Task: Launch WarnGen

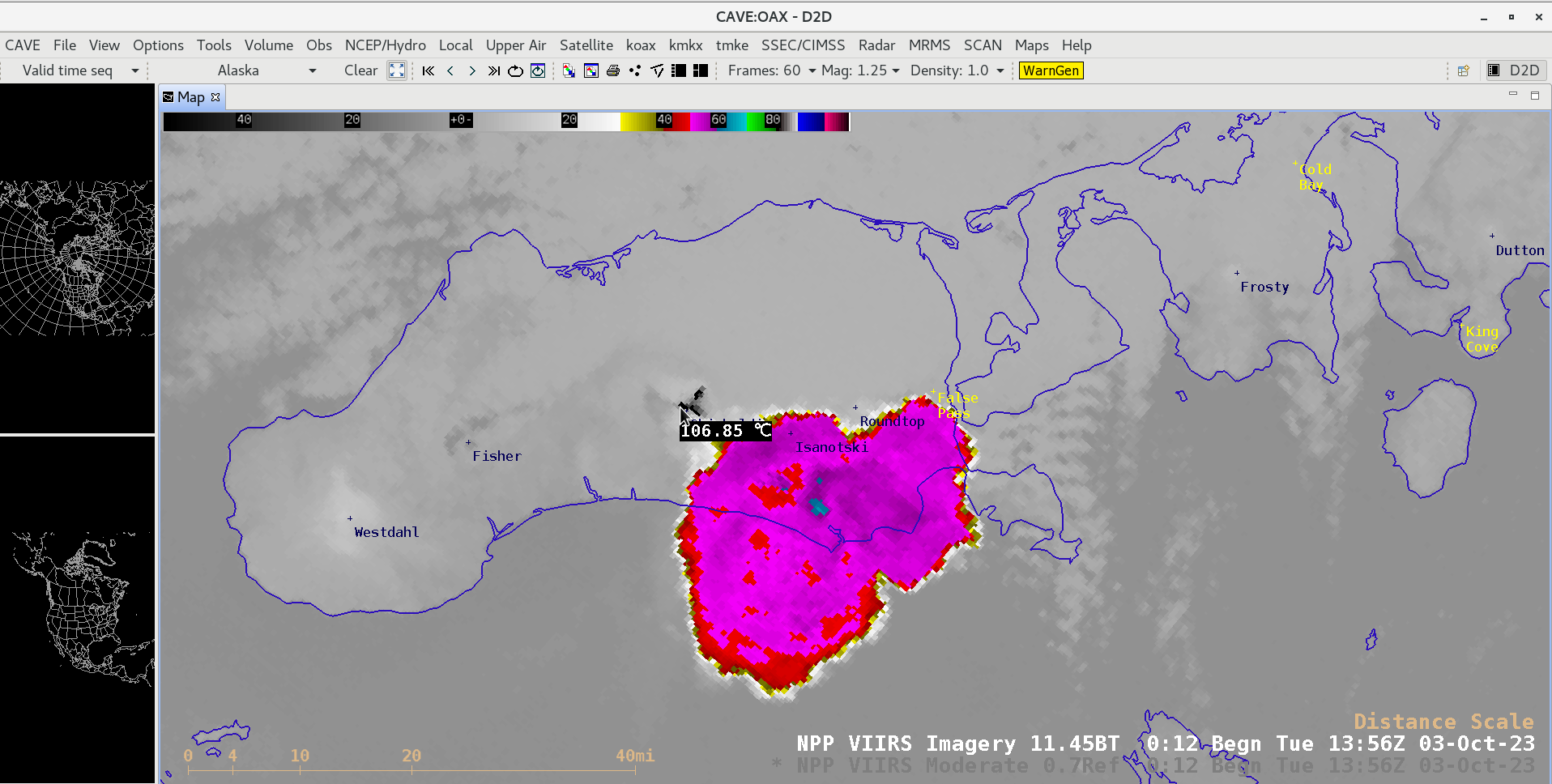Action: (x=1051, y=70)
